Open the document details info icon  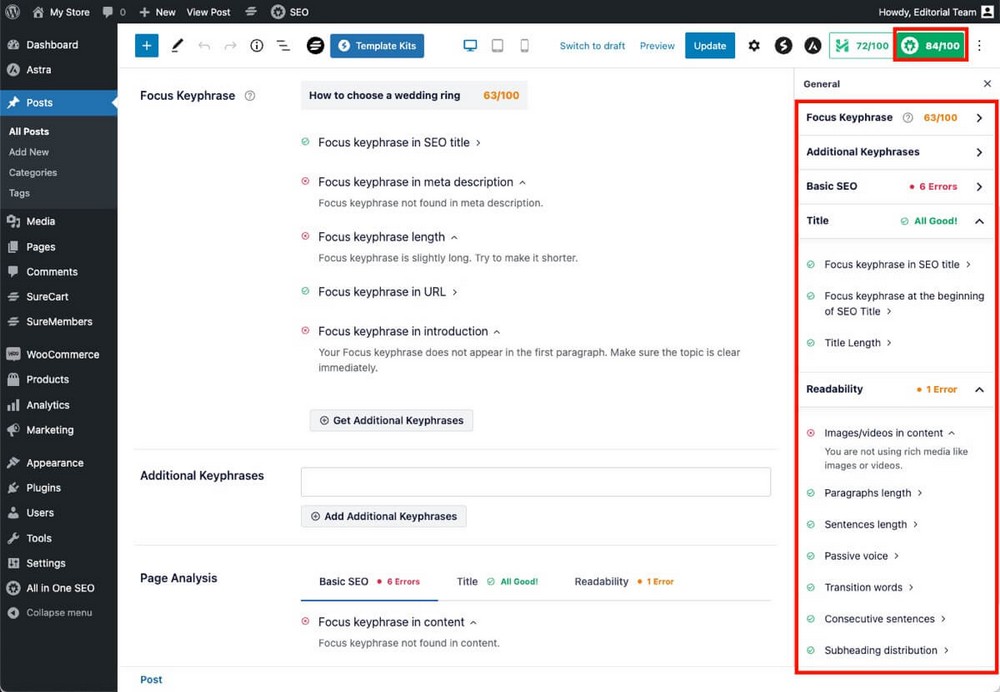[256, 45]
